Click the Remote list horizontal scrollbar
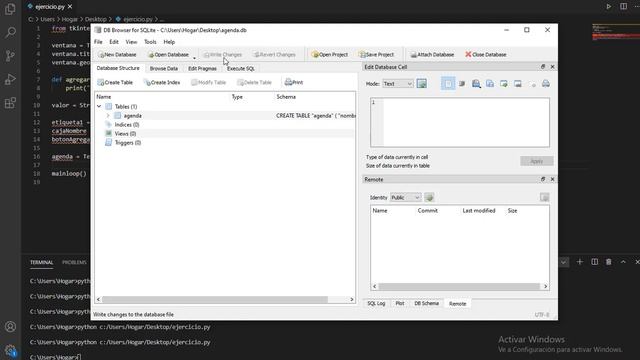This screenshot has width=640, height=360. tap(460, 287)
